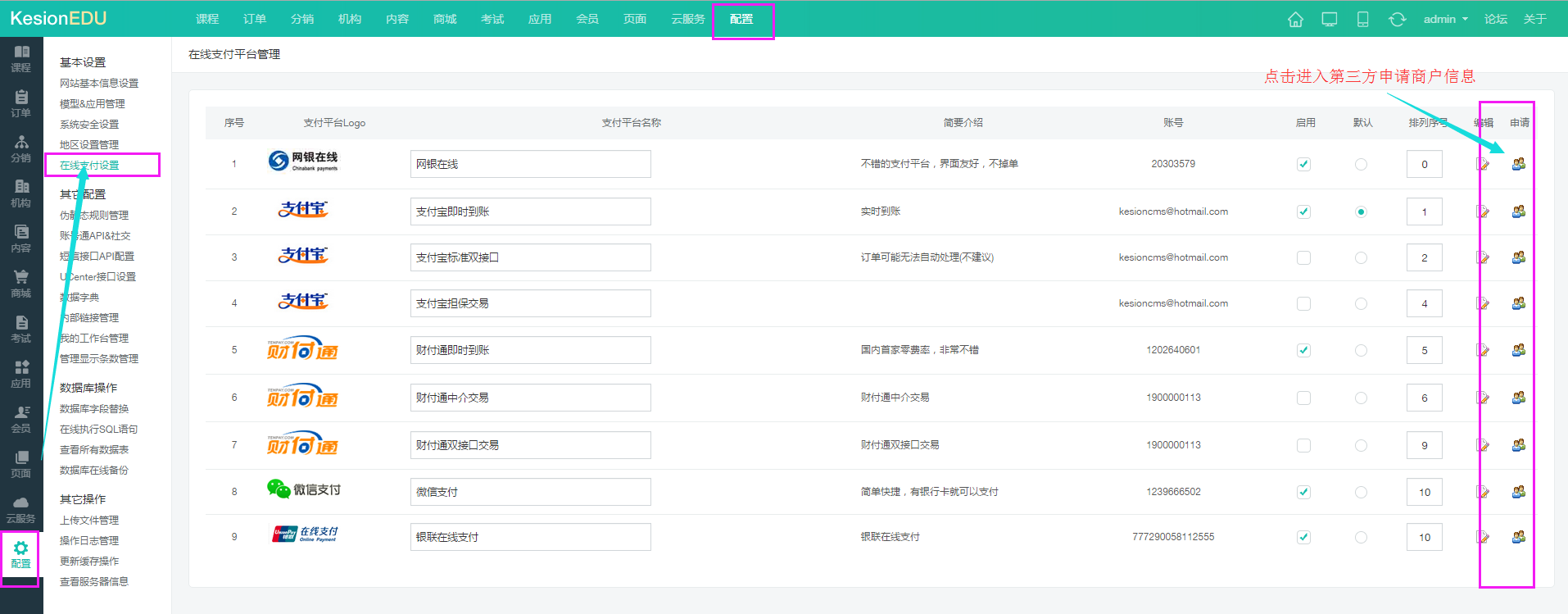Open 网站基本信息设置 in the sidebar
Screen dimensions: 1568x614
[99, 83]
